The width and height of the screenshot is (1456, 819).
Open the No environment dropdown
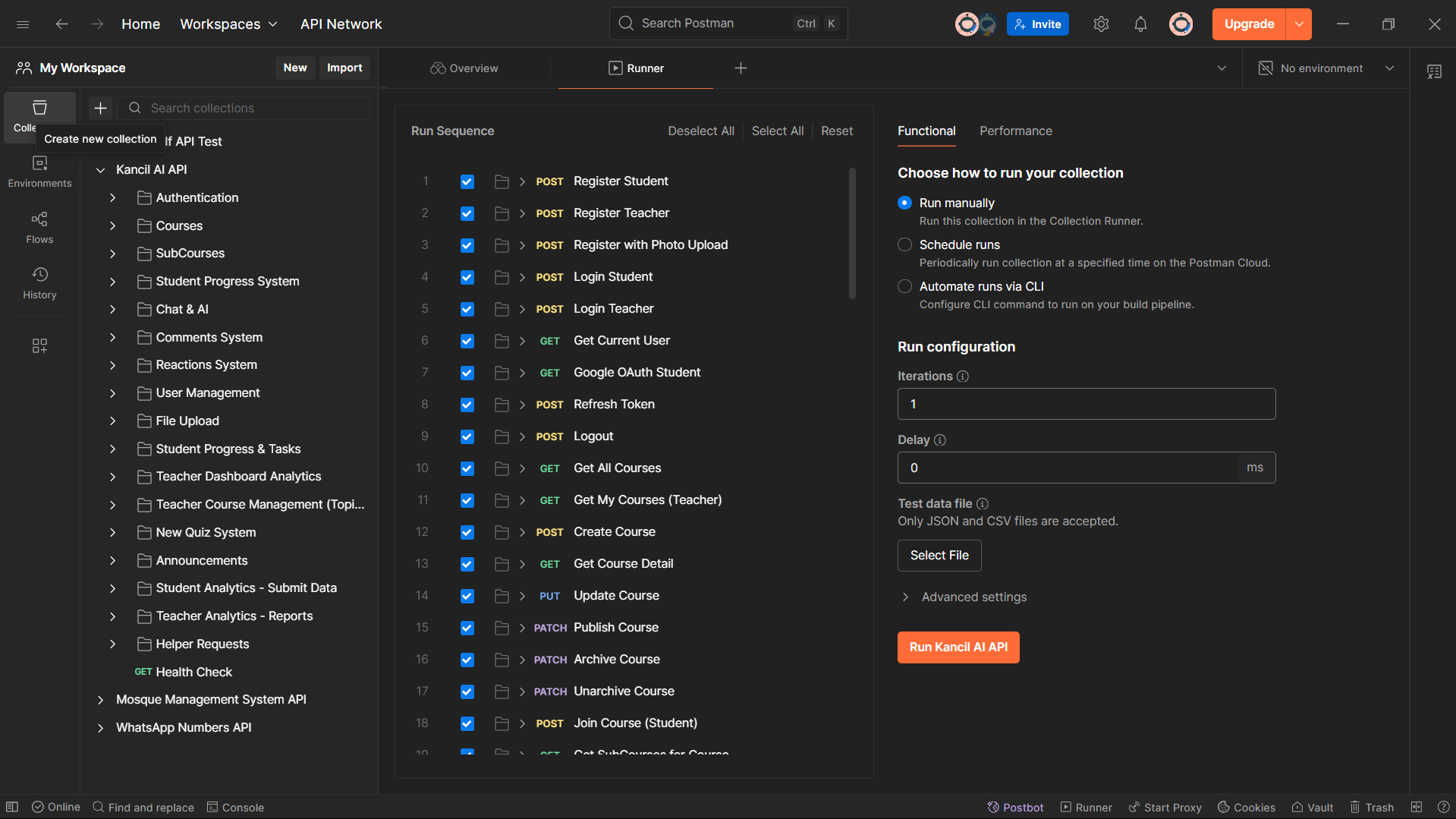coord(1325,68)
